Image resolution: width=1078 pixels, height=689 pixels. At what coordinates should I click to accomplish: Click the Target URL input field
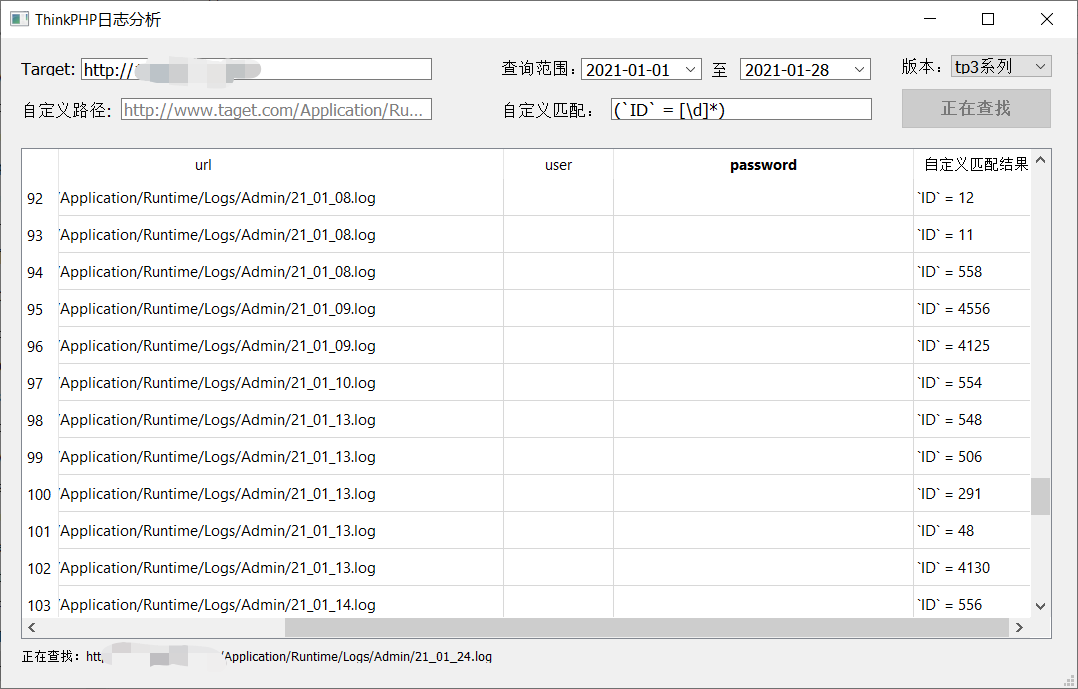tap(256, 69)
